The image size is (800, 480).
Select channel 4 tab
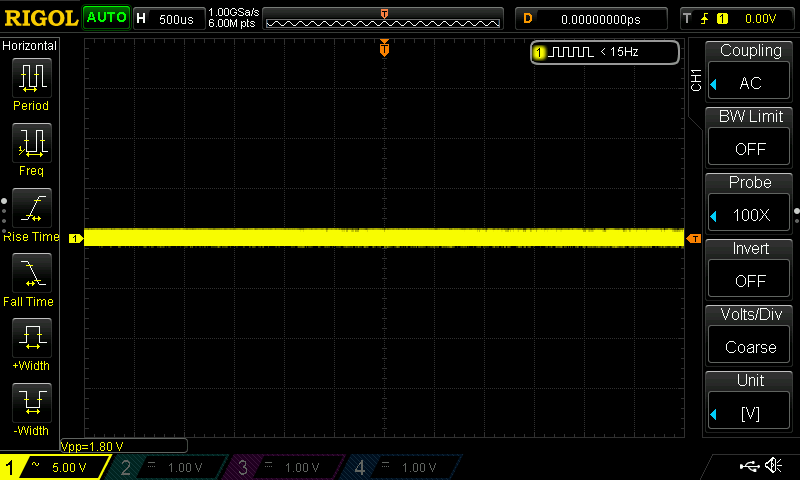pyautogui.click(x=403, y=467)
